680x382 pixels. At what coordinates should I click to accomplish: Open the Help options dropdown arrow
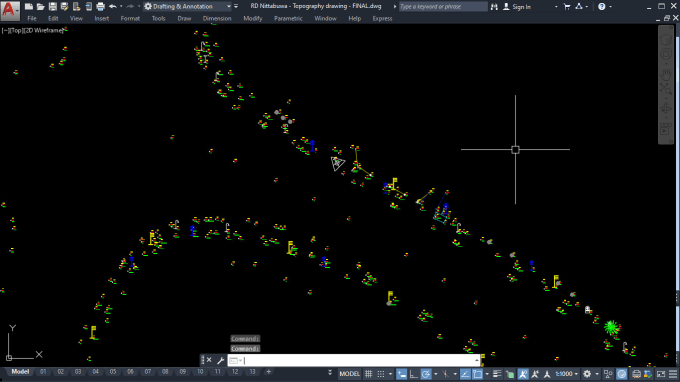coord(611,7)
